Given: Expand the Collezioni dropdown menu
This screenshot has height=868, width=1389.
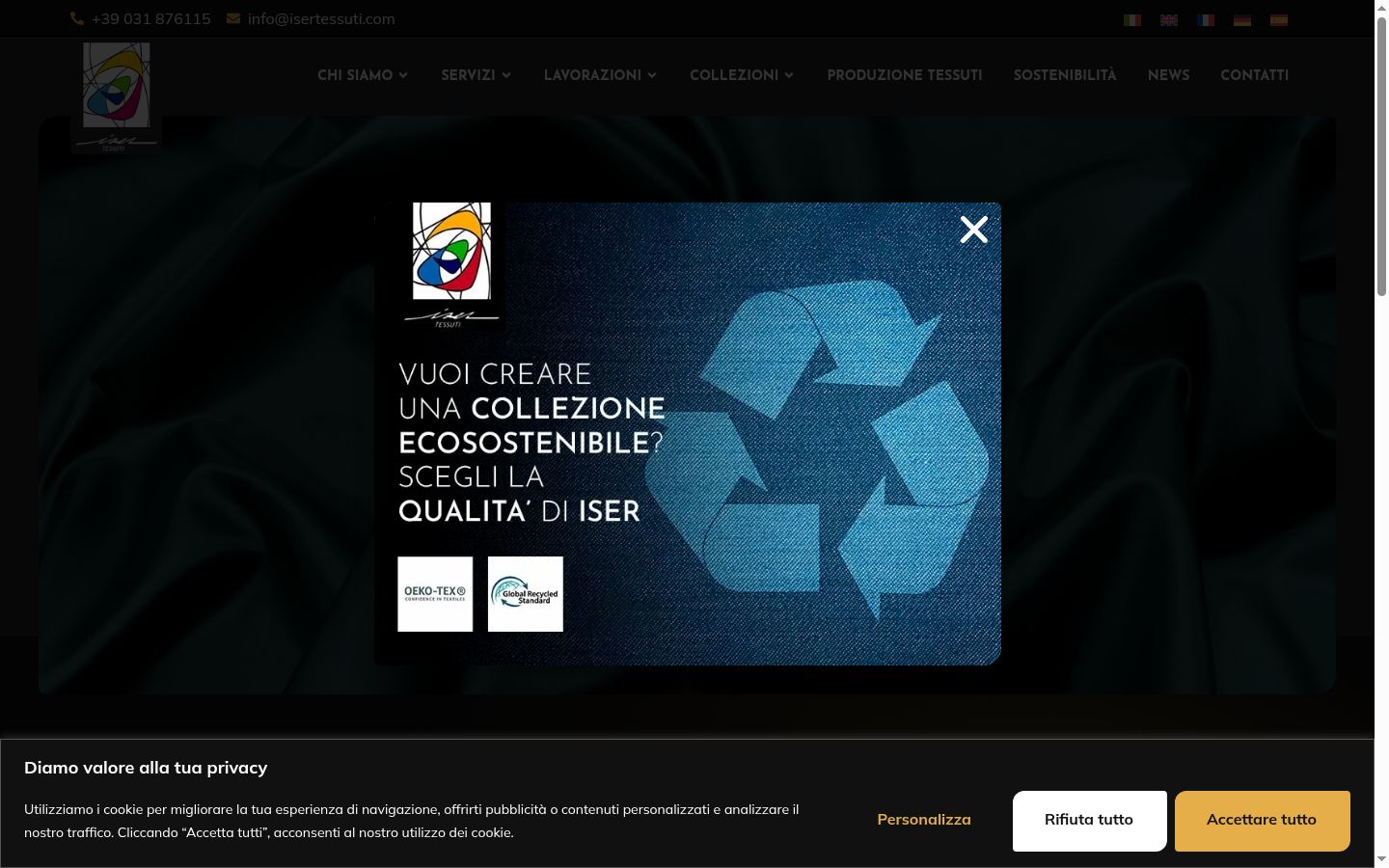Looking at the screenshot, I should [742, 75].
